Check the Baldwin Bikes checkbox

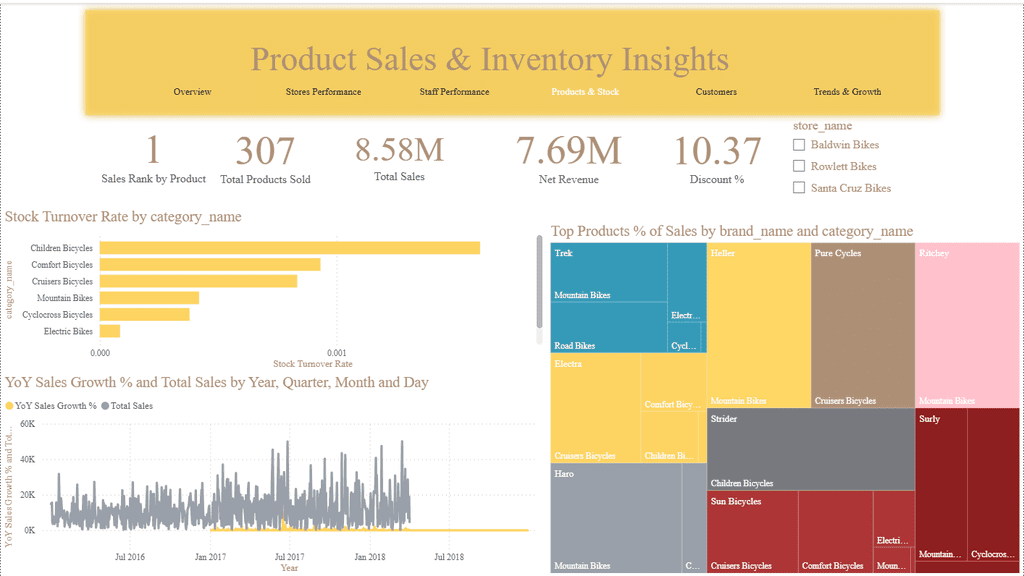point(799,145)
